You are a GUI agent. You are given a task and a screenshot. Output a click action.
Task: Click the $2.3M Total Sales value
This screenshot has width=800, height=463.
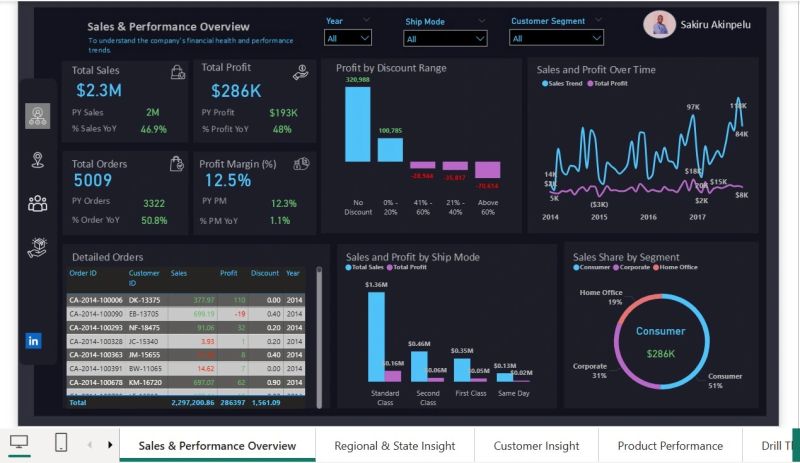(x=99, y=90)
